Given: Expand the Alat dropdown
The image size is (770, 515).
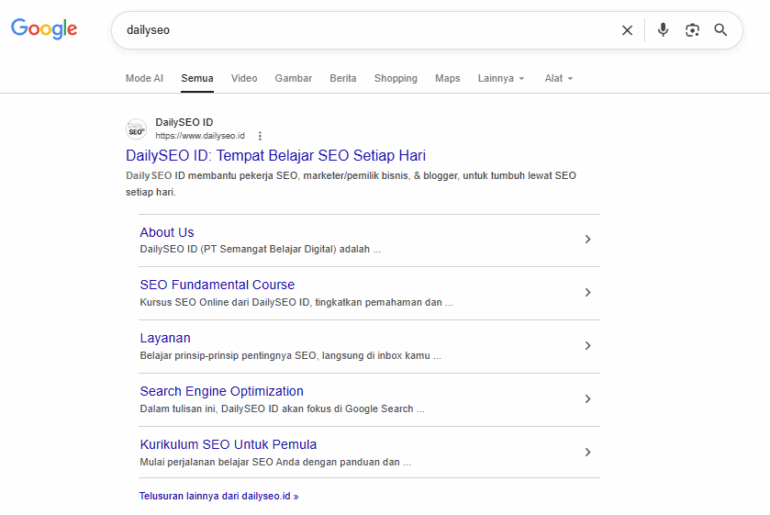Looking at the screenshot, I should [x=559, y=79].
